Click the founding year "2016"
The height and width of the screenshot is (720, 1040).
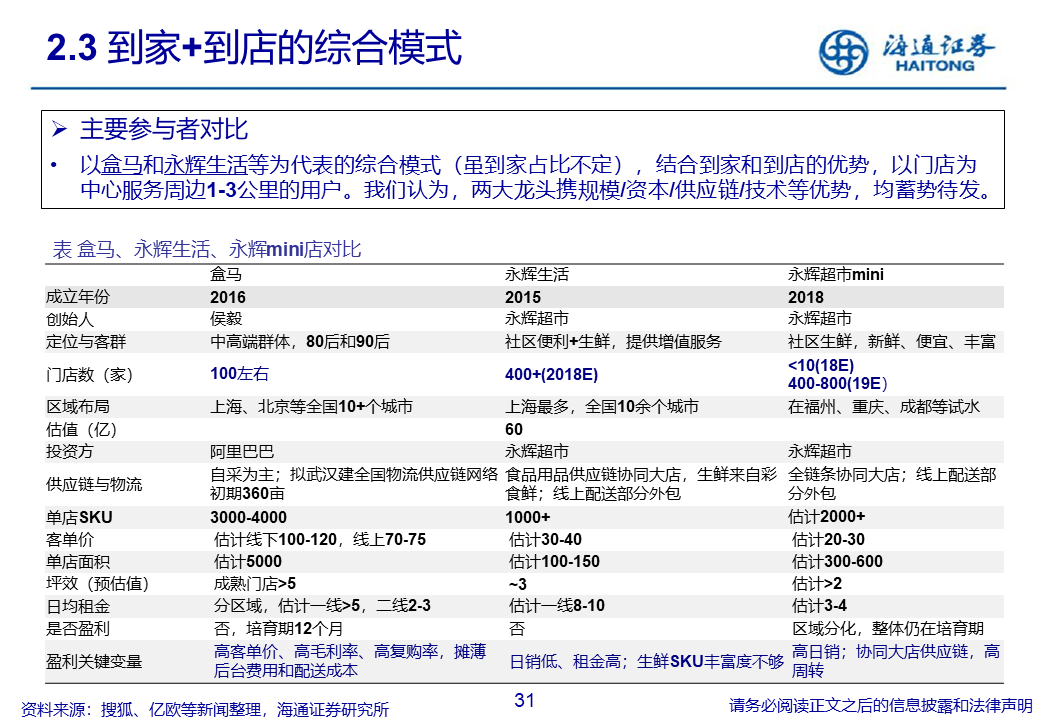click(x=228, y=297)
